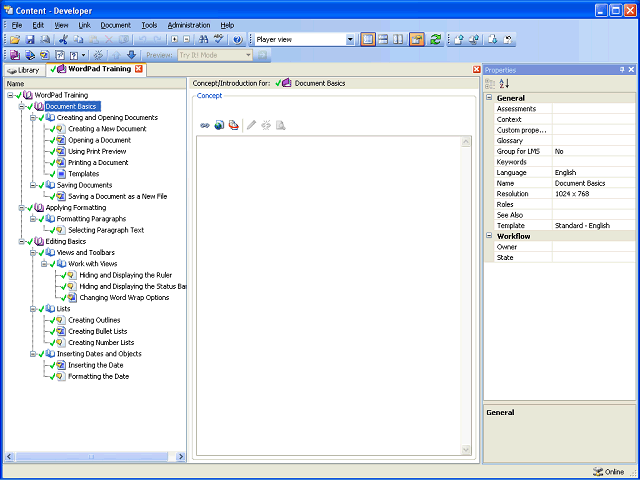640x480 pixels.
Task: Open Help via the blue question-mark icon
Action: 238,40
